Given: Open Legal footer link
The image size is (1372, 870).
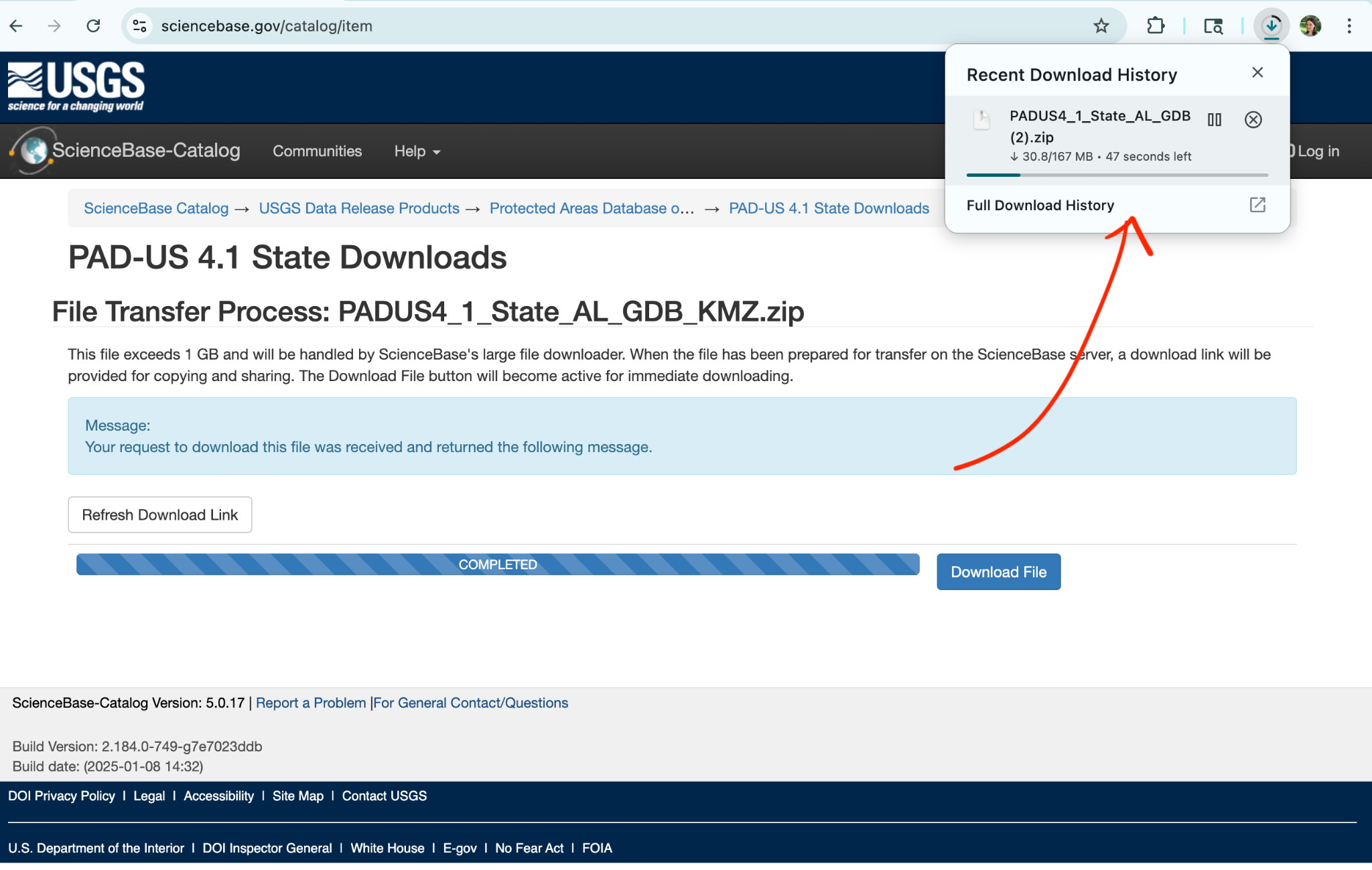Looking at the screenshot, I should [149, 796].
